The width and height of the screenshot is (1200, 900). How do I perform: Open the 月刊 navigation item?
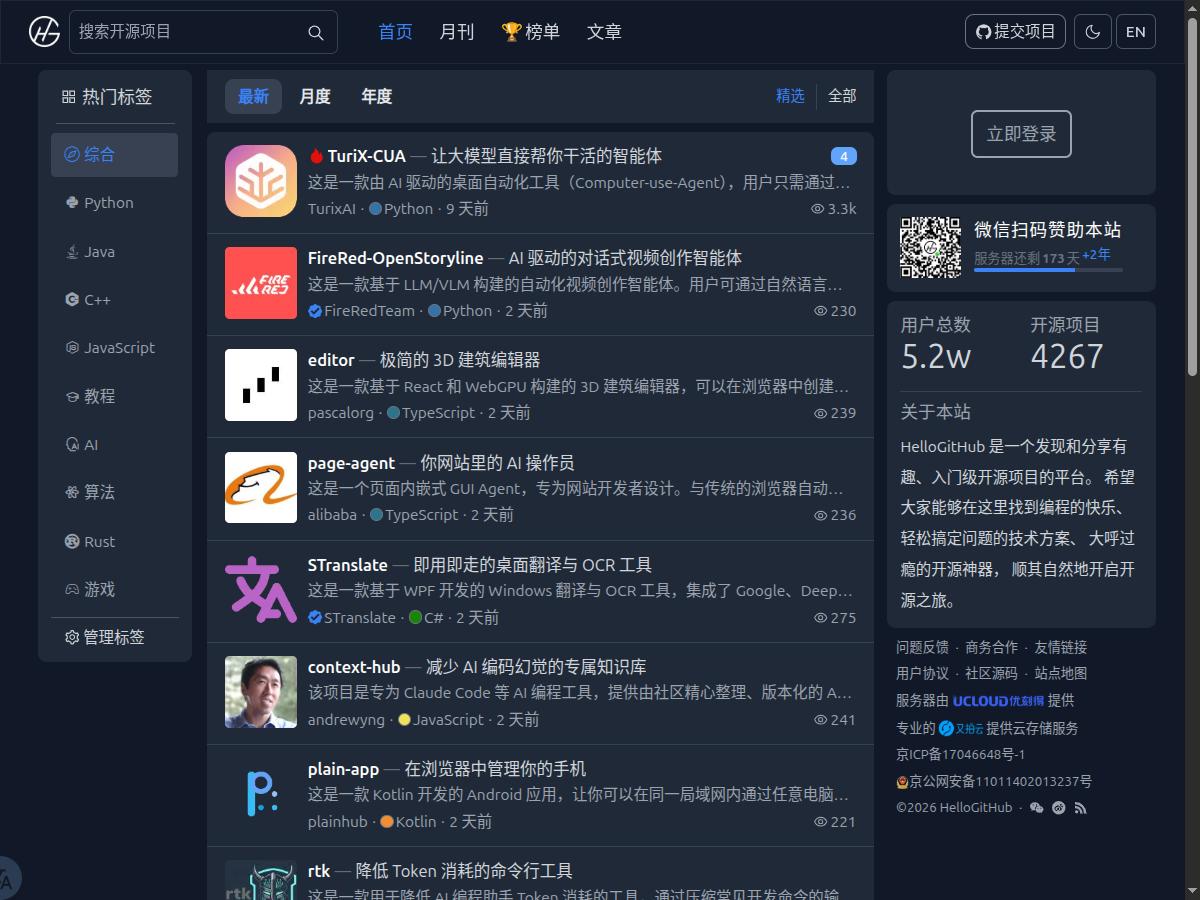click(456, 32)
